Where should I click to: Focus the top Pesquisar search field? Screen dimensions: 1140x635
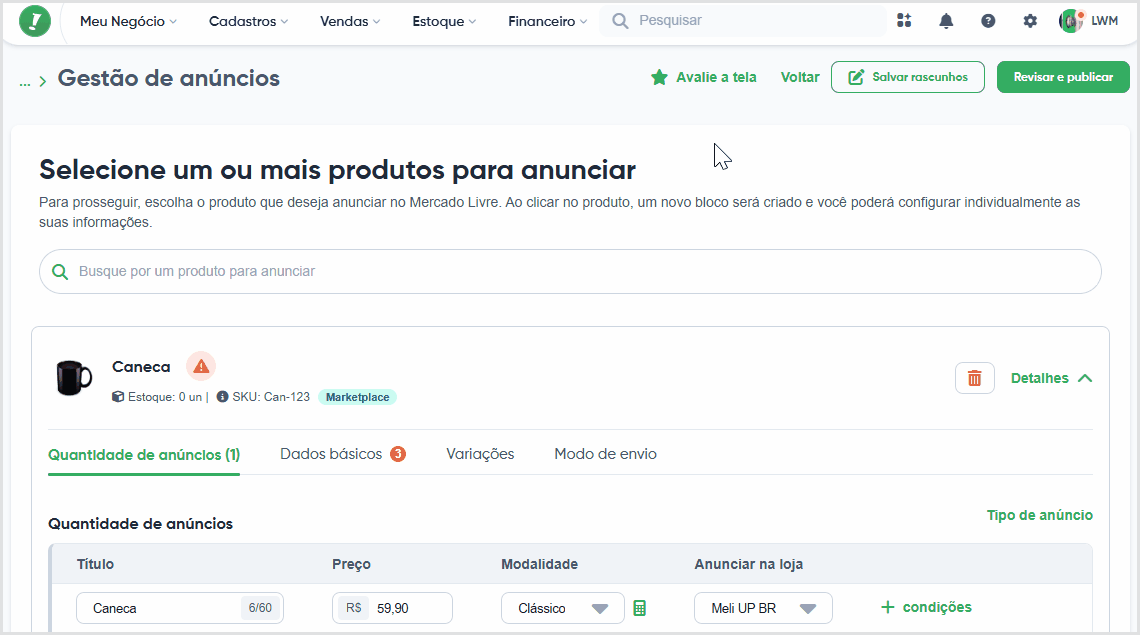(x=743, y=20)
